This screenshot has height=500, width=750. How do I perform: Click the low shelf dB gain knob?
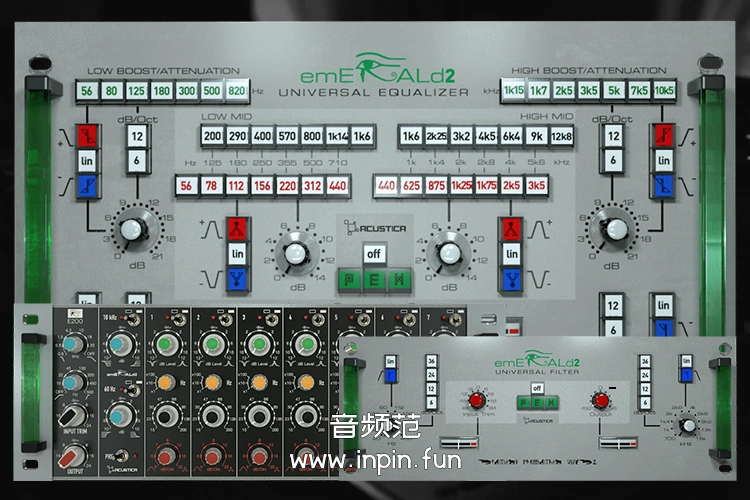(132, 230)
